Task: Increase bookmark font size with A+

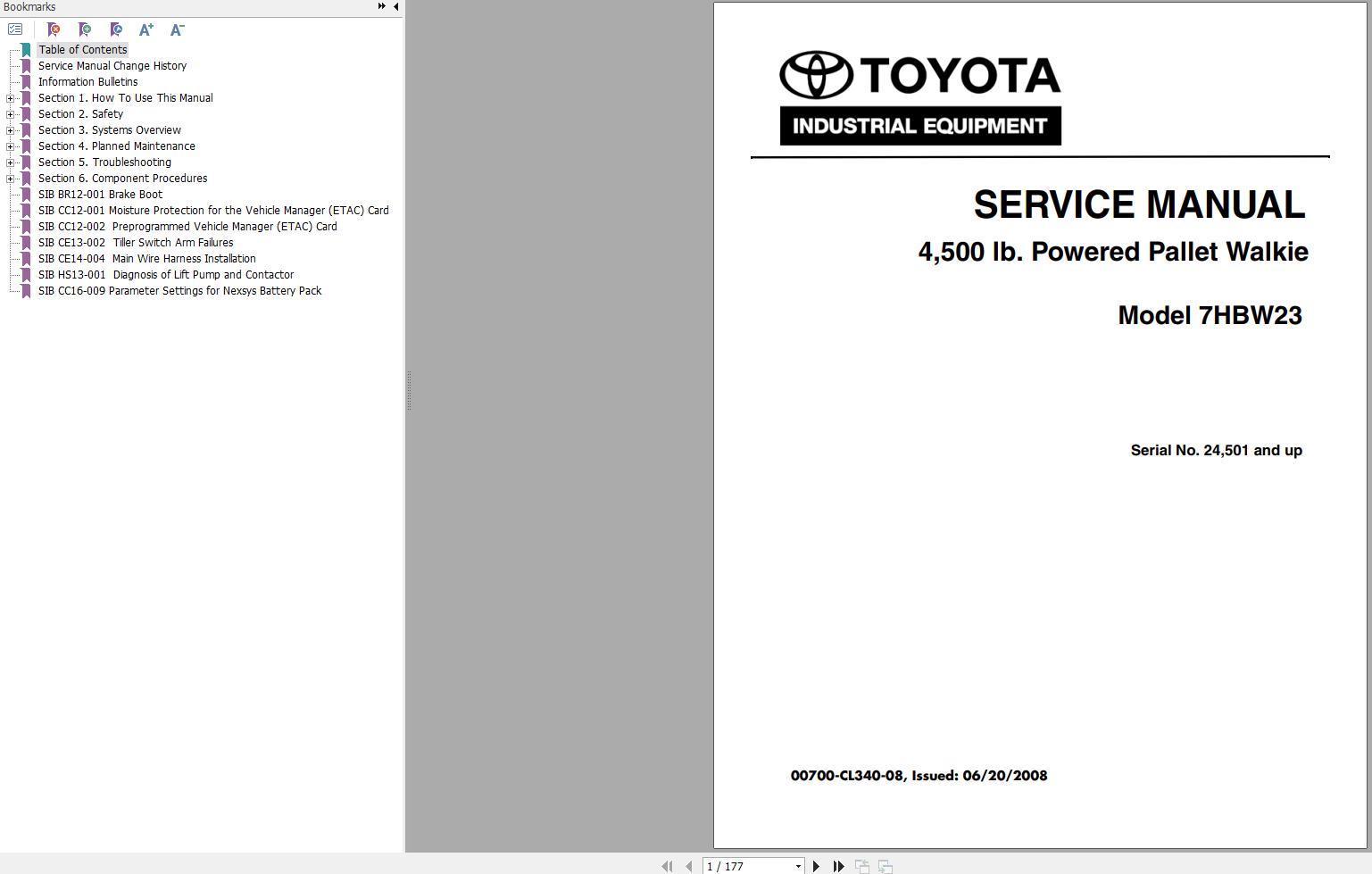Action: pyautogui.click(x=146, y=29)
